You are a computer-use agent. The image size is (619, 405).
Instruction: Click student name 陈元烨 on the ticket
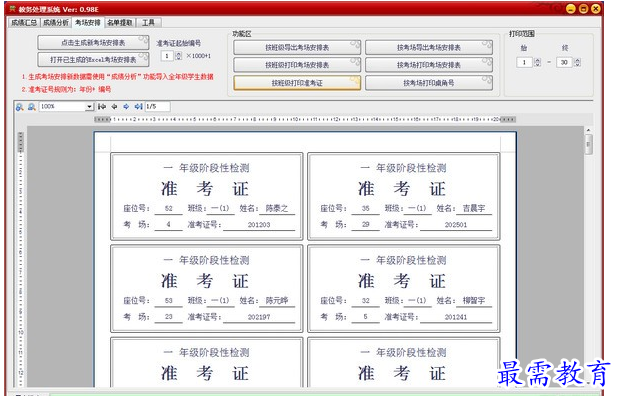coord(277,301)
